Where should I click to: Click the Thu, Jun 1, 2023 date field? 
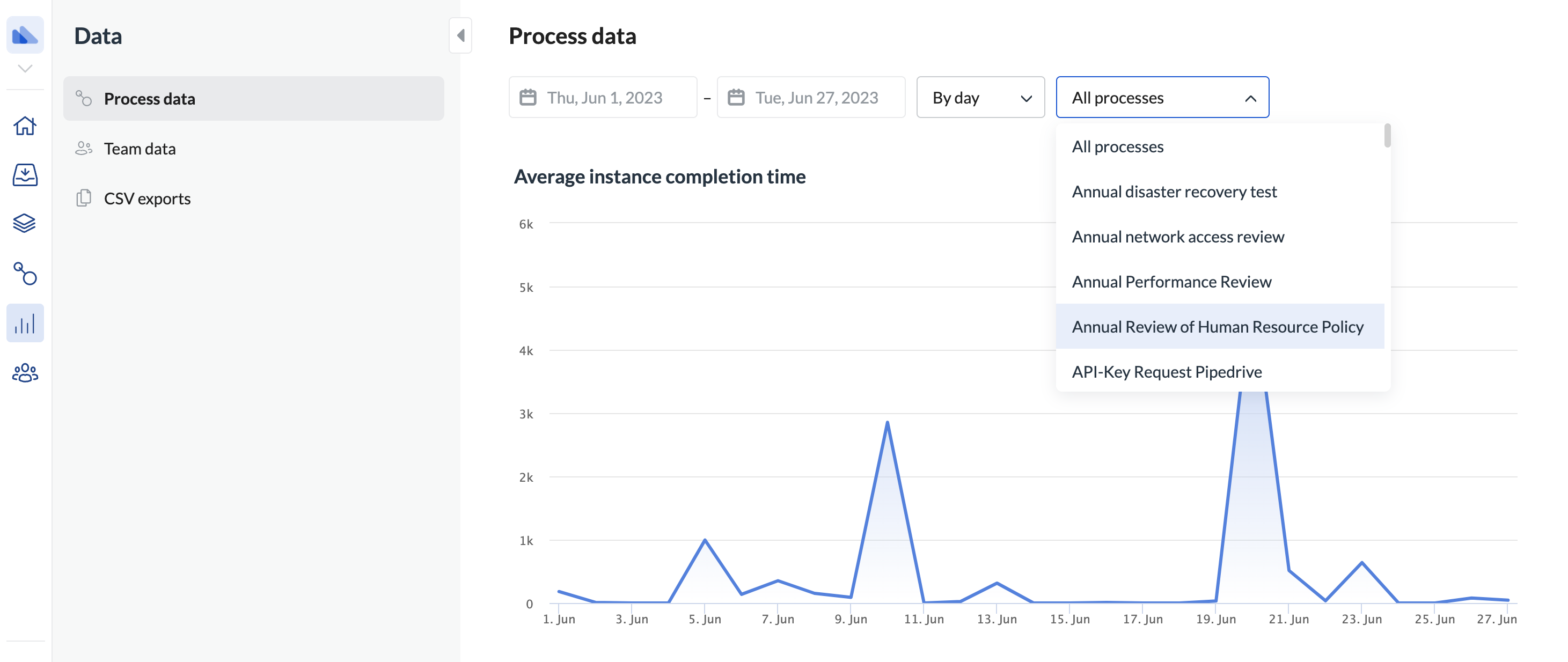(x=604, y=97)
